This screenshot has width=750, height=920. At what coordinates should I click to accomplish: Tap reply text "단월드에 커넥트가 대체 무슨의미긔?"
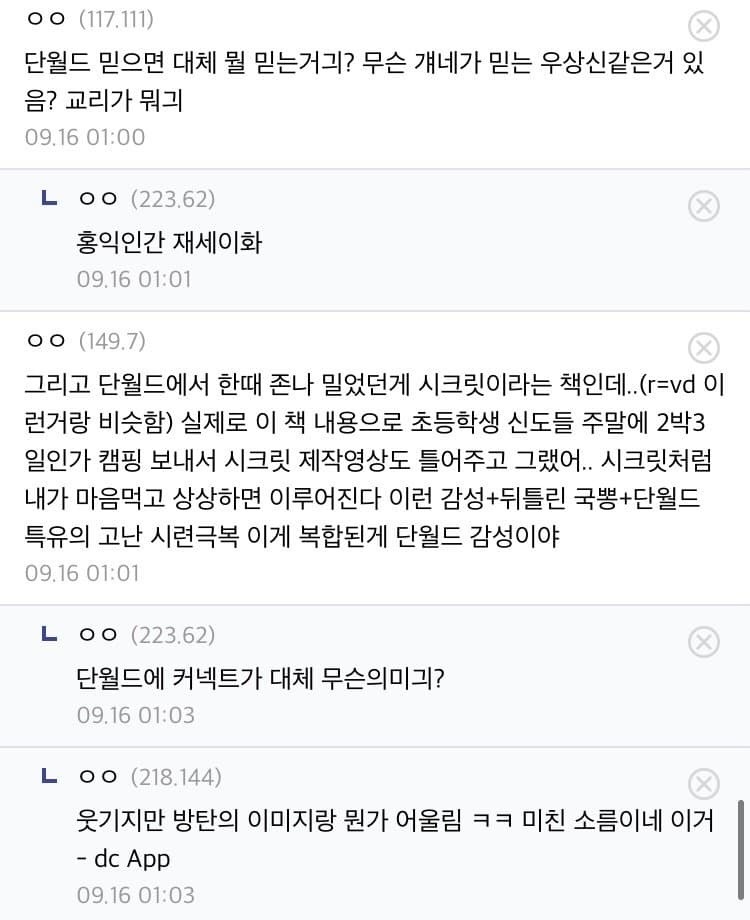click(260, 678)
